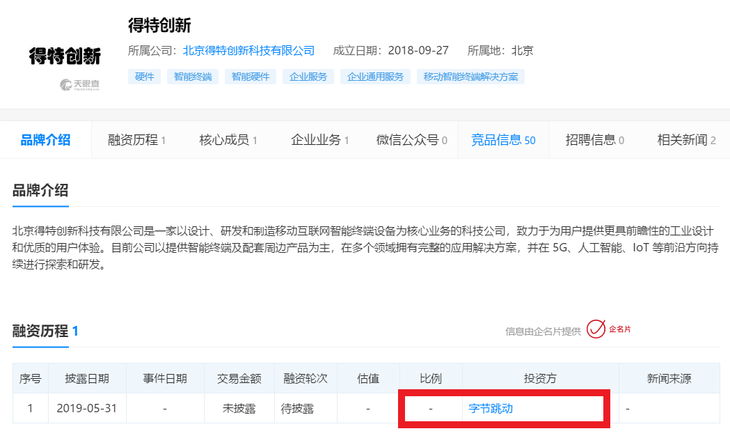This screenshot has width=730, height=438.
Task: Click the 成立日期 2018-09-27 text
Action: tap(391, 50)
